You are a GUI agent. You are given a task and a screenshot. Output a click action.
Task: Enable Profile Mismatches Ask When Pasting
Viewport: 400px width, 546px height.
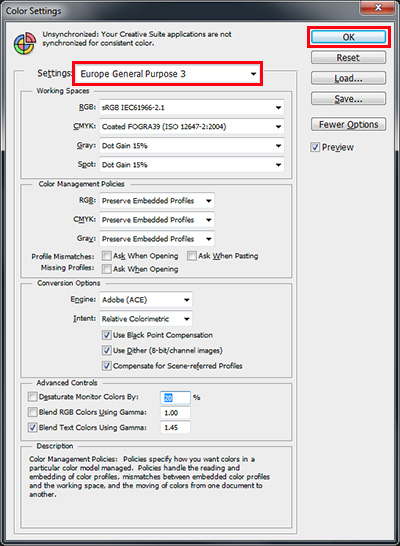coord(192,256)
